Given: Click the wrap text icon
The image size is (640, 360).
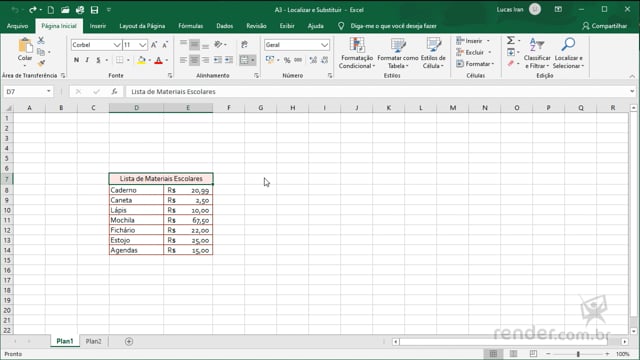Looking at the screenshot, I should pyautogui.click(x=244, y=44).
